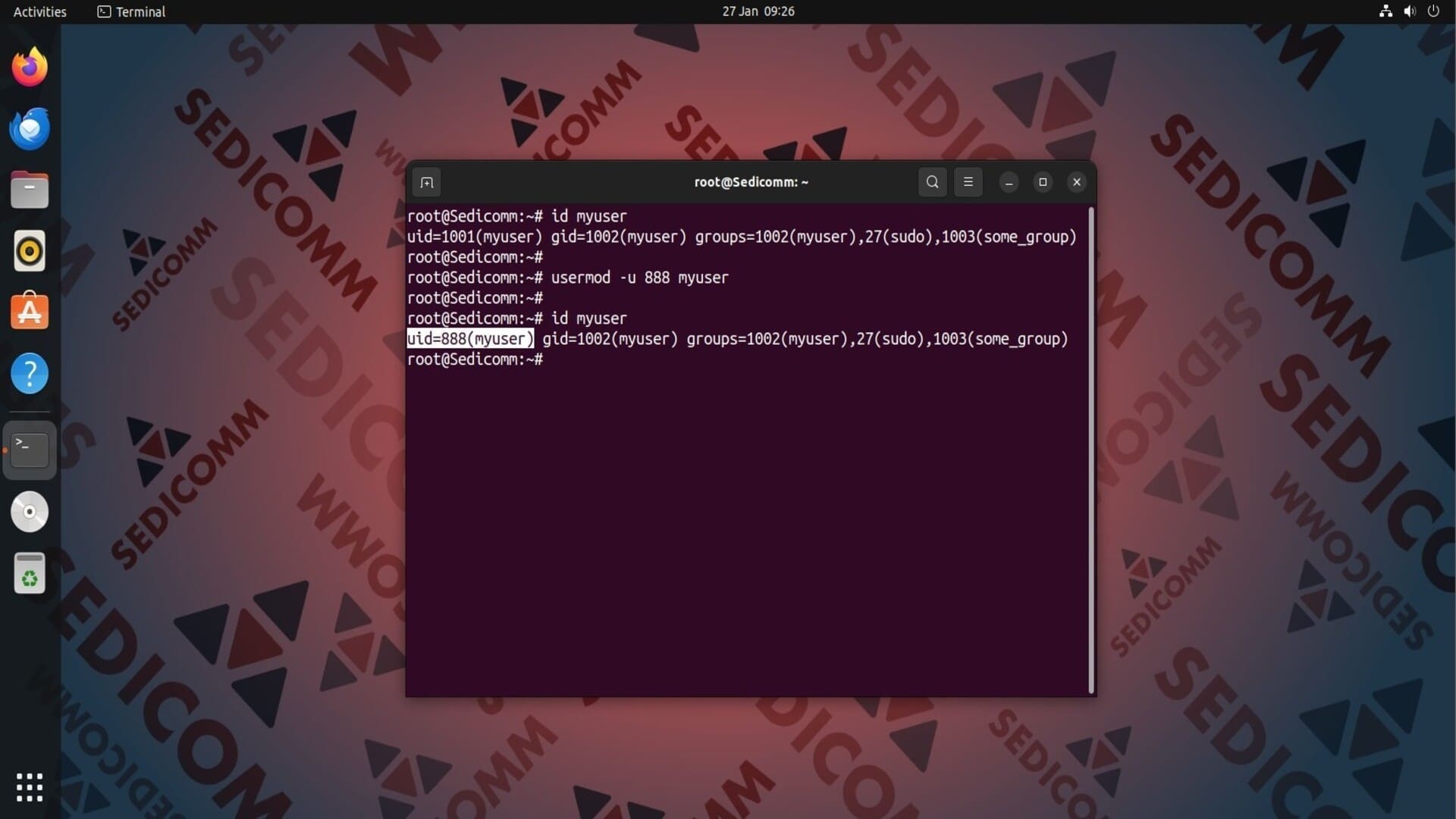Open the Terminal app menu in top bar
This screenshot has height=819, width=1456.
pyautogui.click(x=132, y=11)
